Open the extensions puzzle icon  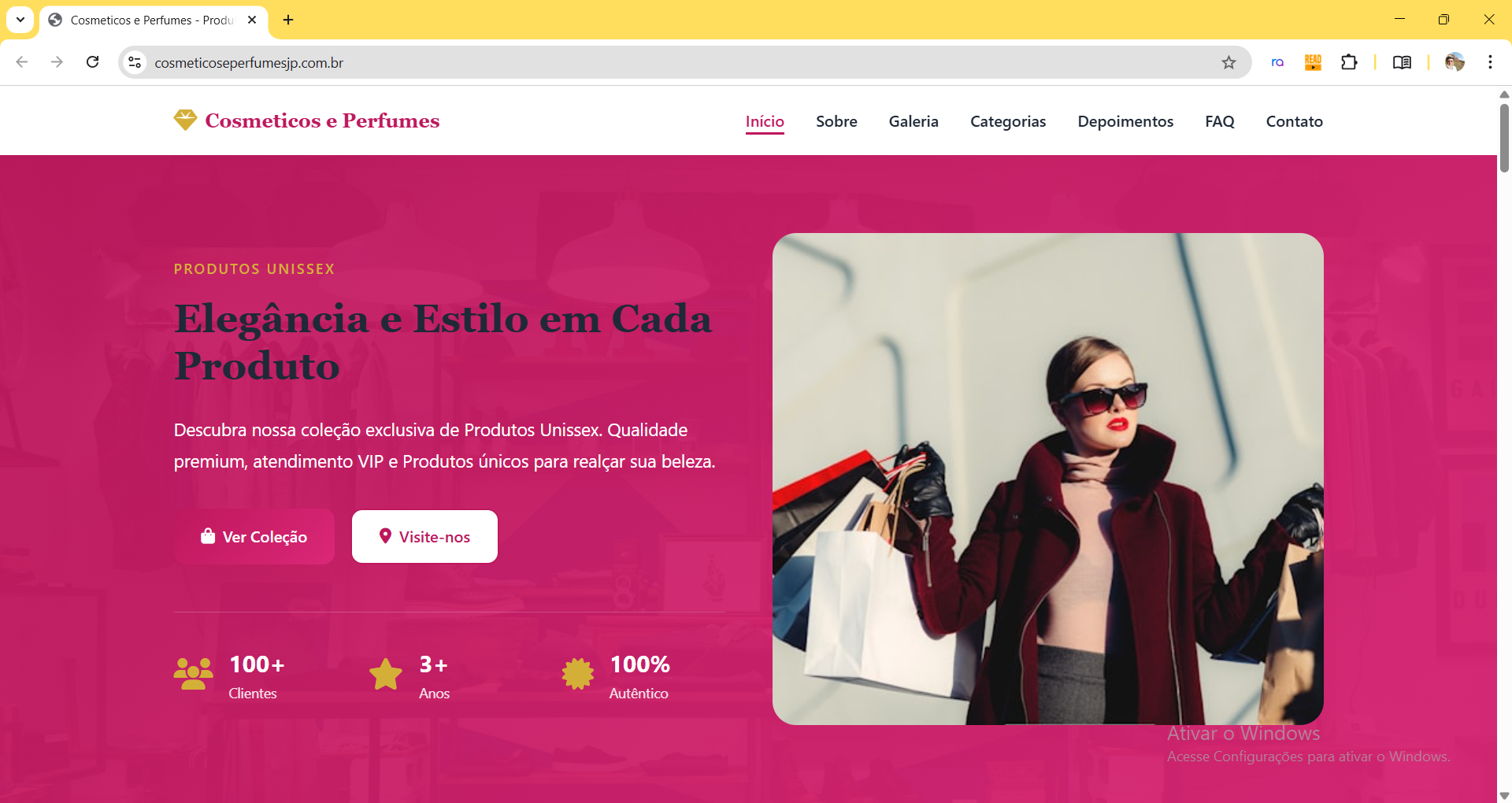point(1349,62)
